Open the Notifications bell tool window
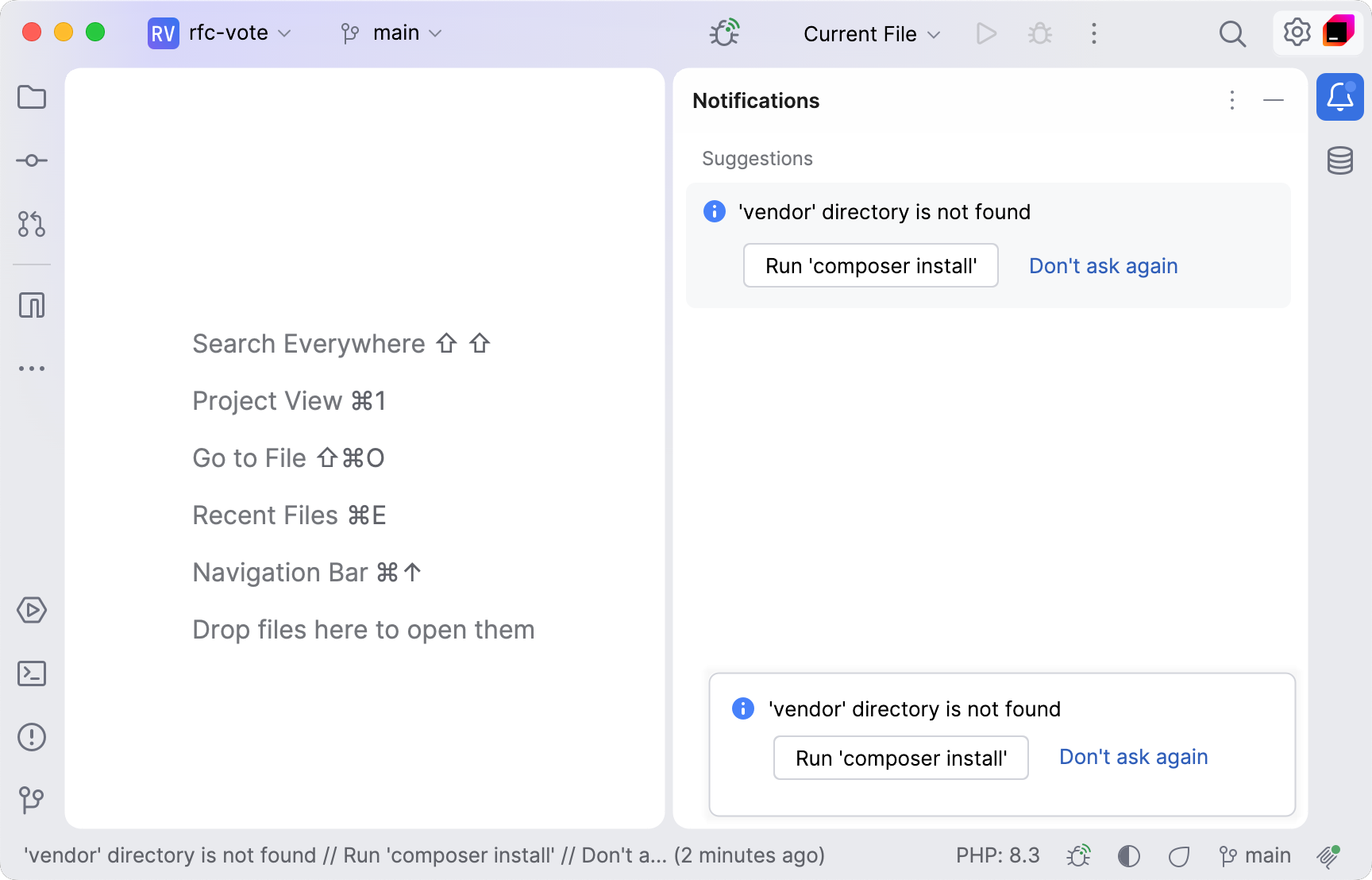This screenshot has height=880, width=1372. 1340,97
